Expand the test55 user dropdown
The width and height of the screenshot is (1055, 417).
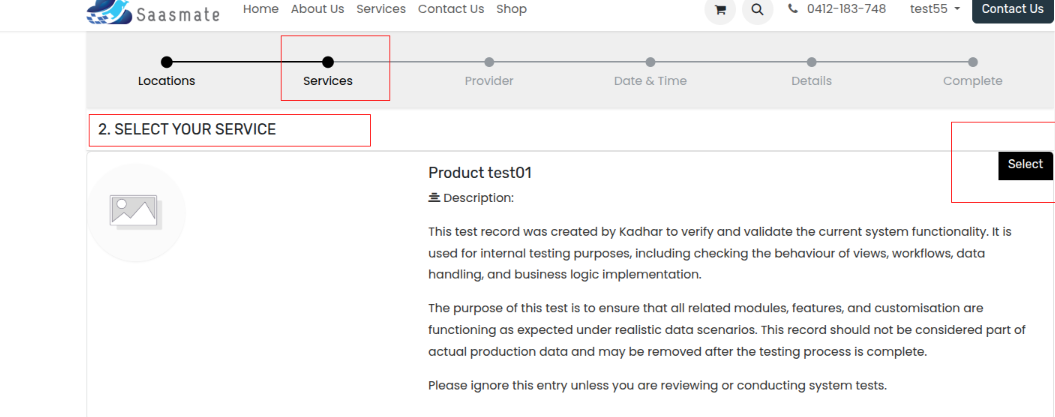point(935,9)
